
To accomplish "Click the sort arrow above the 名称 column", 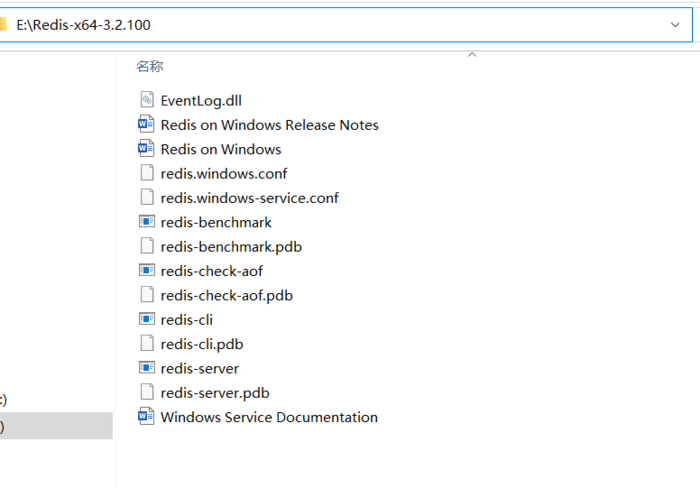I will (x=472, y=54).
